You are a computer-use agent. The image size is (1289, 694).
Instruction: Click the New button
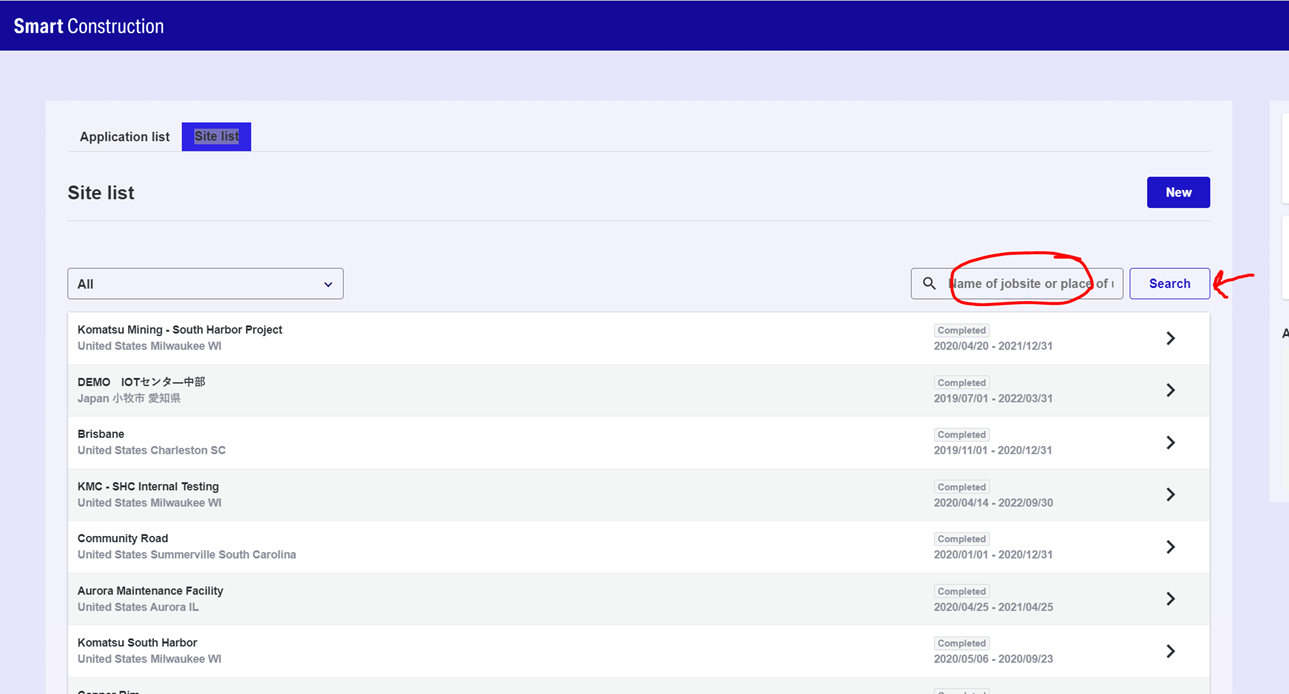(x=1178, y=192)
